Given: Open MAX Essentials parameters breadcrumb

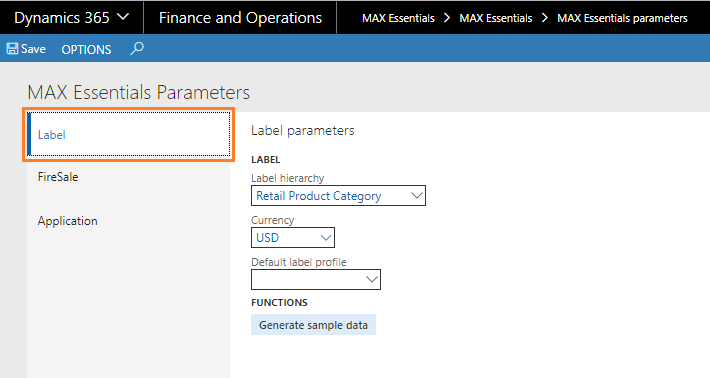Looking at the screenshot, I should click(622, 18).
